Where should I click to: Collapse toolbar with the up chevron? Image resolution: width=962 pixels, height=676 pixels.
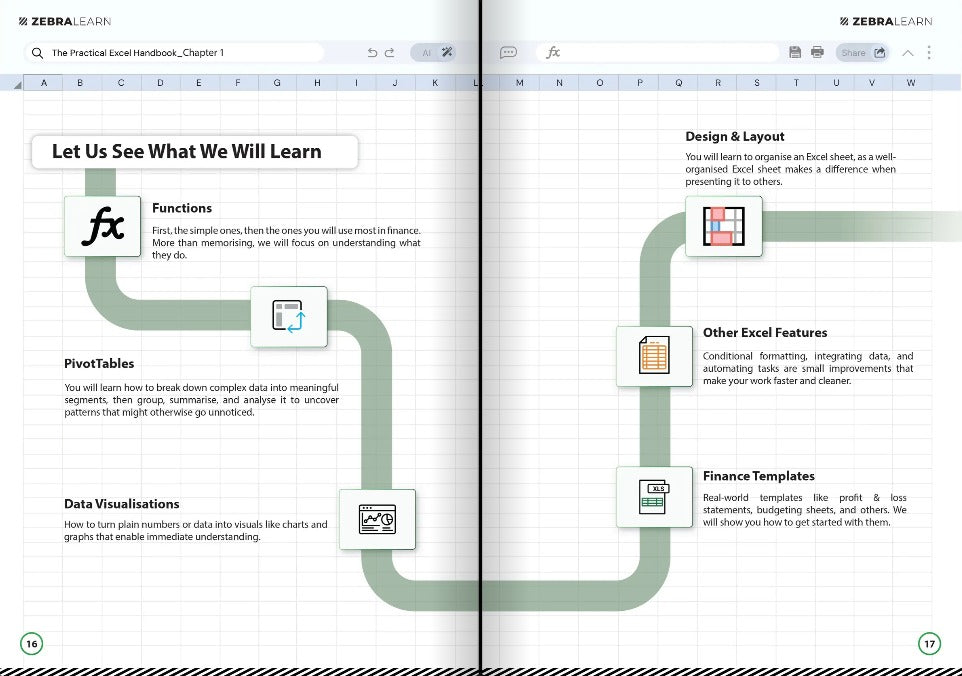click(907, 53)
